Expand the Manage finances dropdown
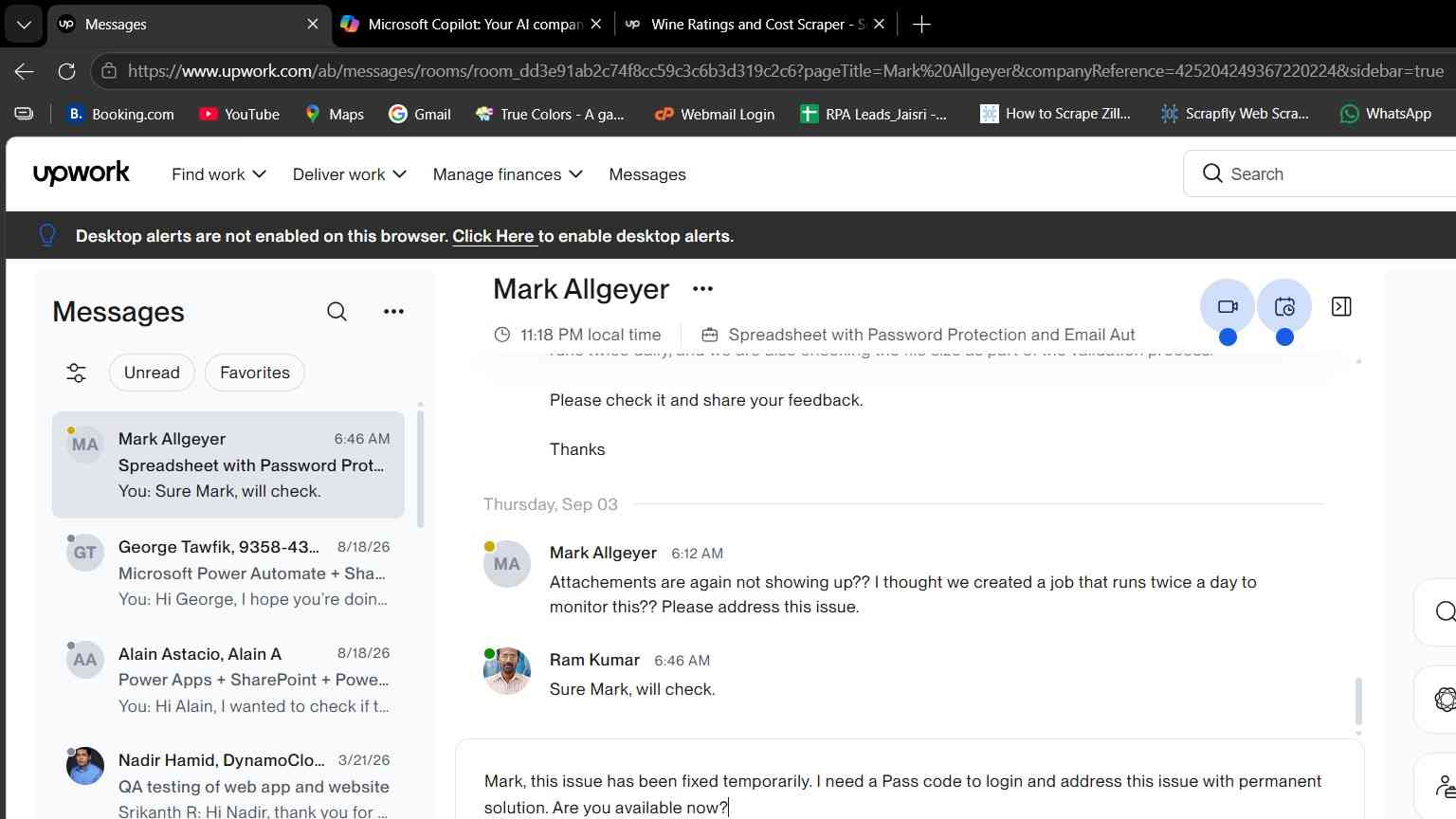The image size is (1456, 819). point(508,174)
